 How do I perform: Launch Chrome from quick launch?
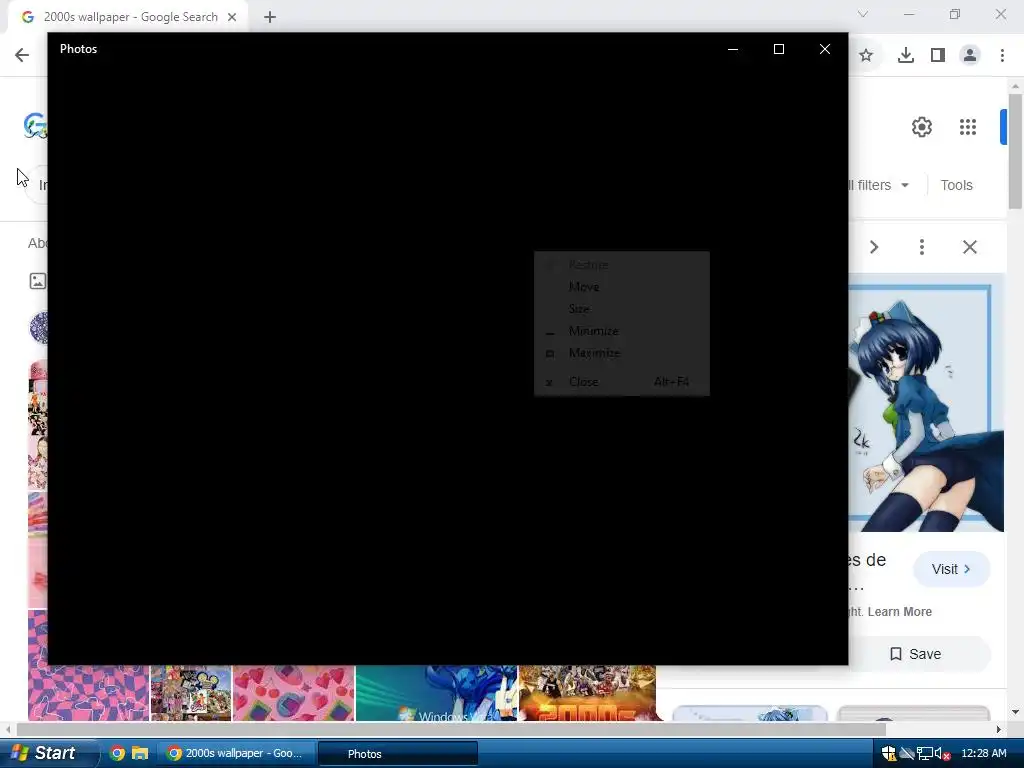(x=118, y=754)
